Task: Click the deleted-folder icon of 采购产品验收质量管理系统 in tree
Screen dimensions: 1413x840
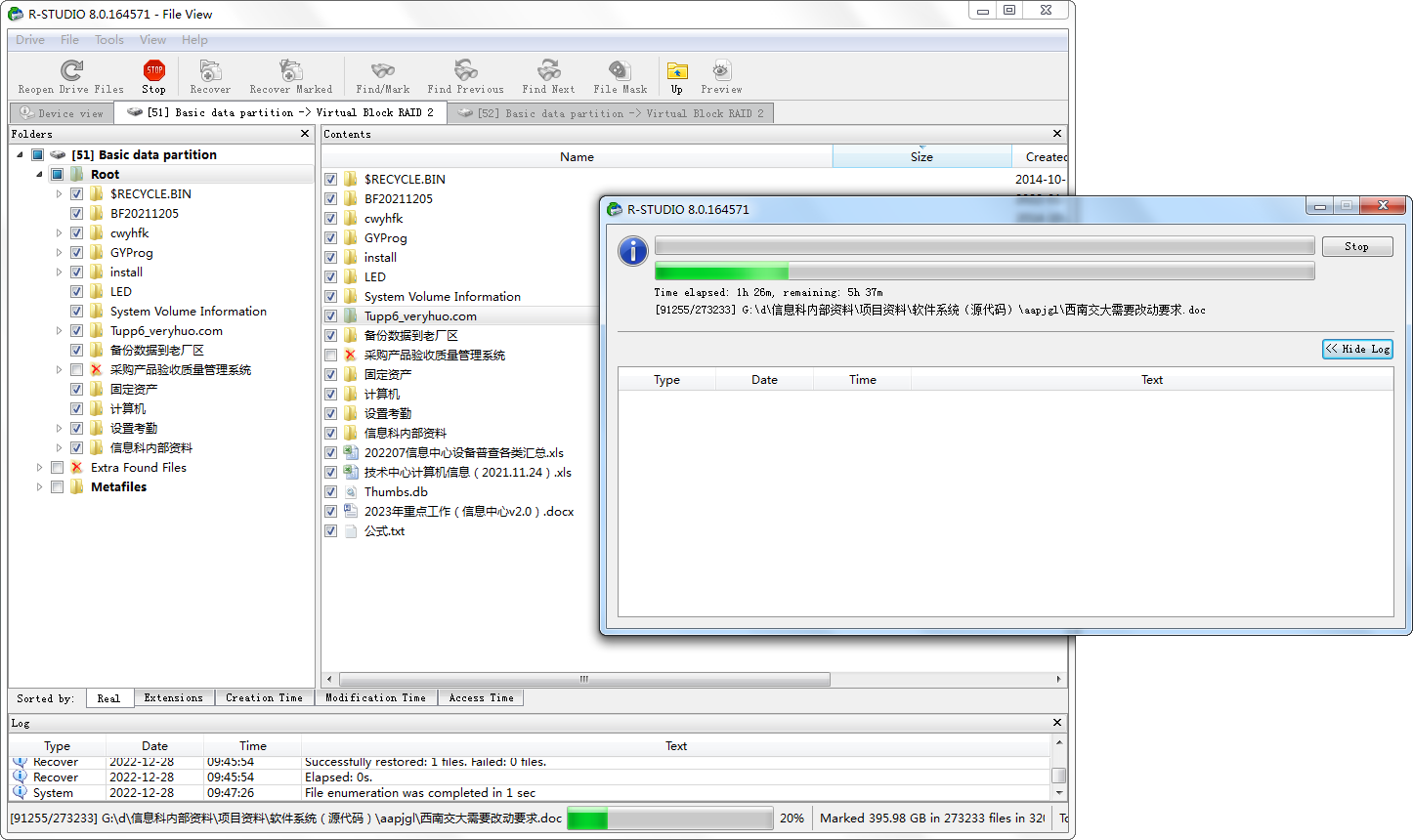Action: [96, 369]
